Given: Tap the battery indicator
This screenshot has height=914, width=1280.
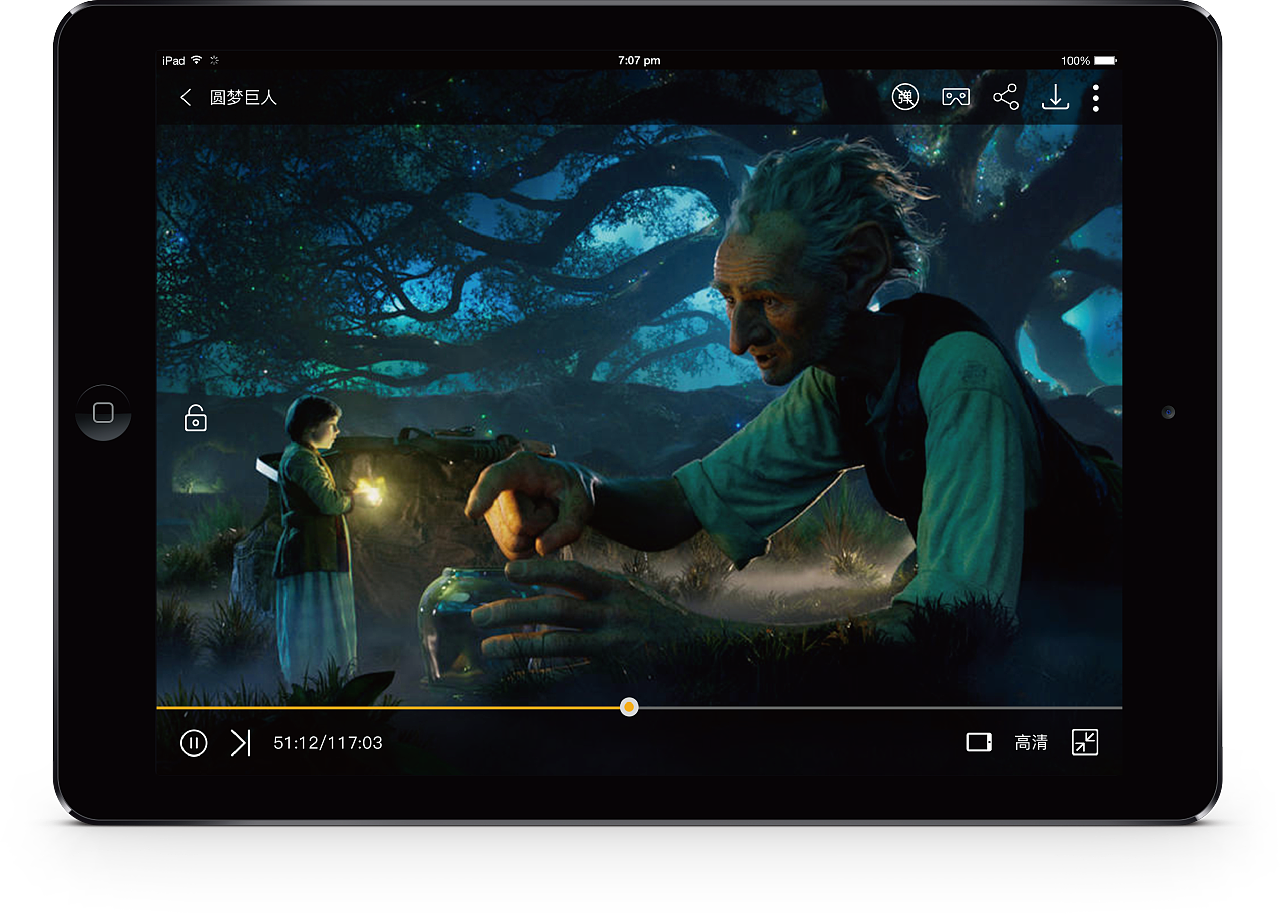Looking at the screenshot, I should coord(1103,60).
